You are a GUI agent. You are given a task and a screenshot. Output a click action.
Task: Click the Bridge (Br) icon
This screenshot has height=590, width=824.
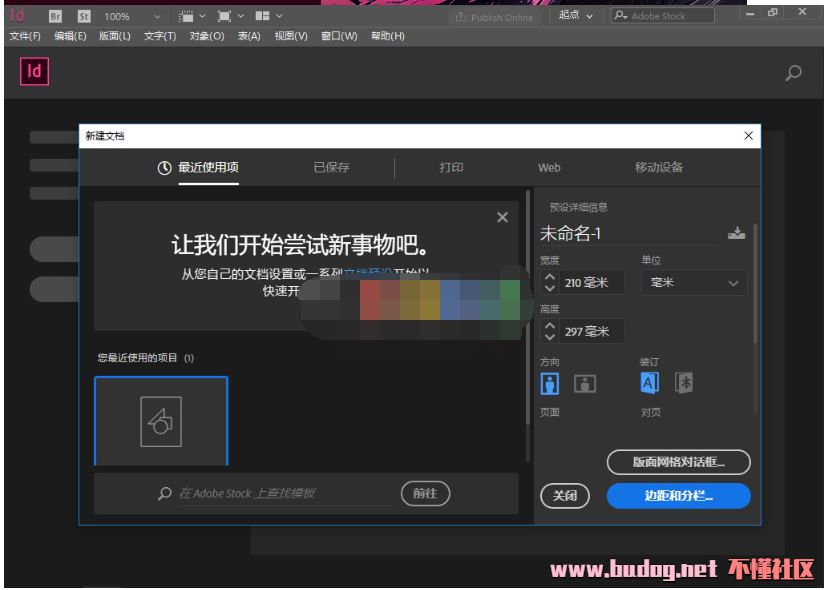pos(56,16)
